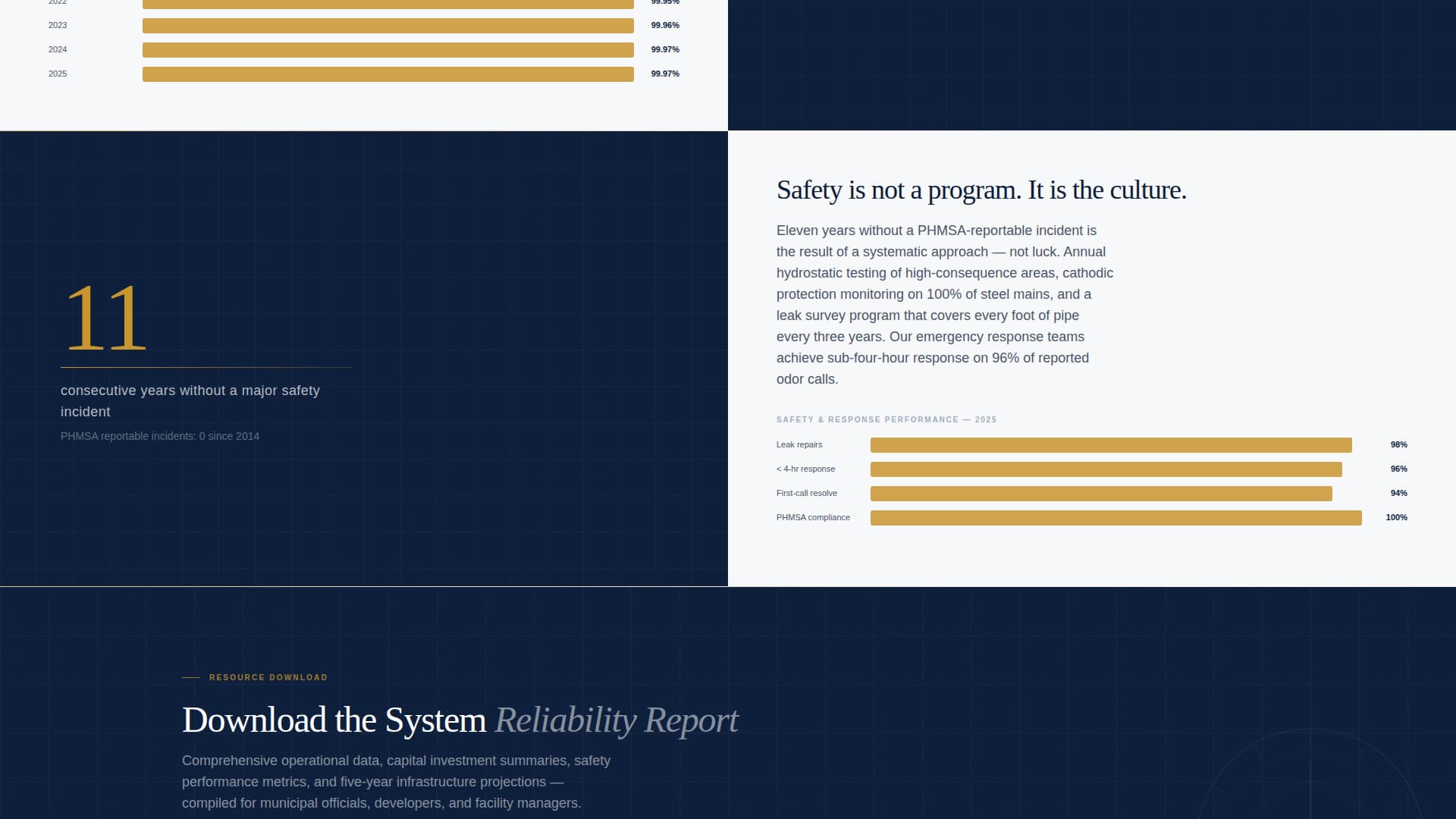Click the 'Leak repairs' label
Viewport: 1456px width, 819px height.
799,444
